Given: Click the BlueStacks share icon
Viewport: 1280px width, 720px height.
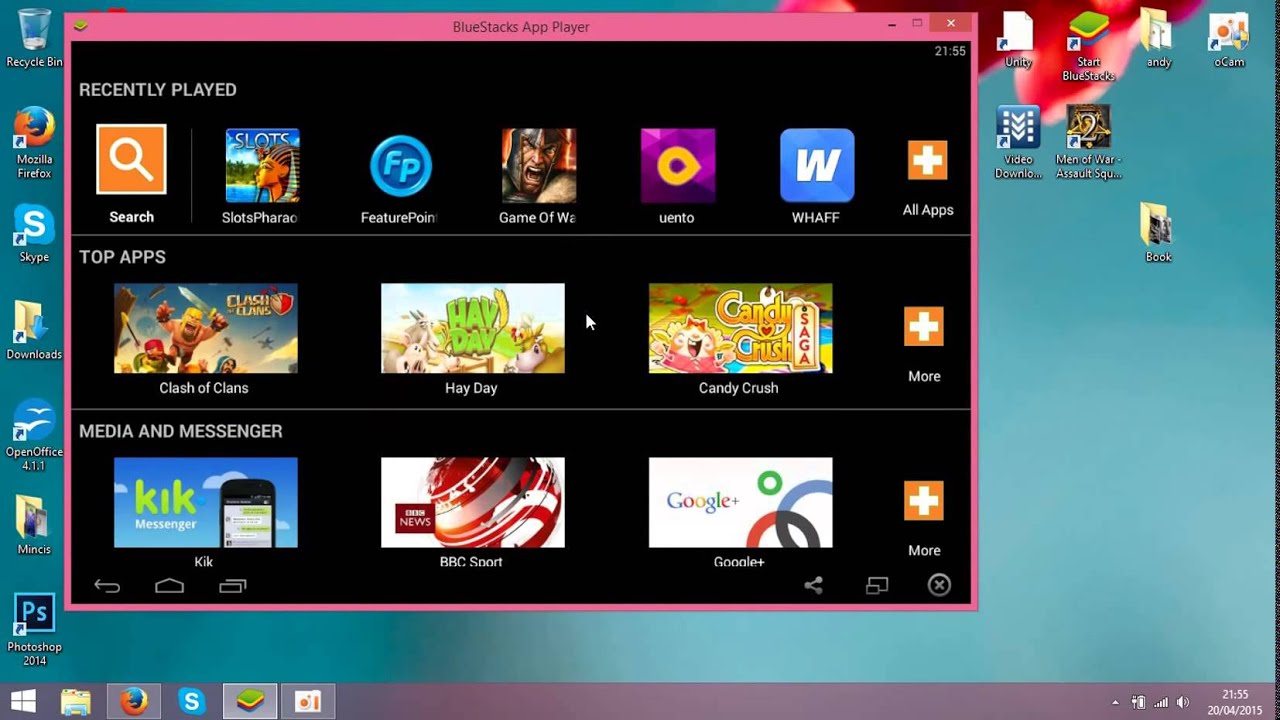Looking at the screenshot, I should point(813,586).
